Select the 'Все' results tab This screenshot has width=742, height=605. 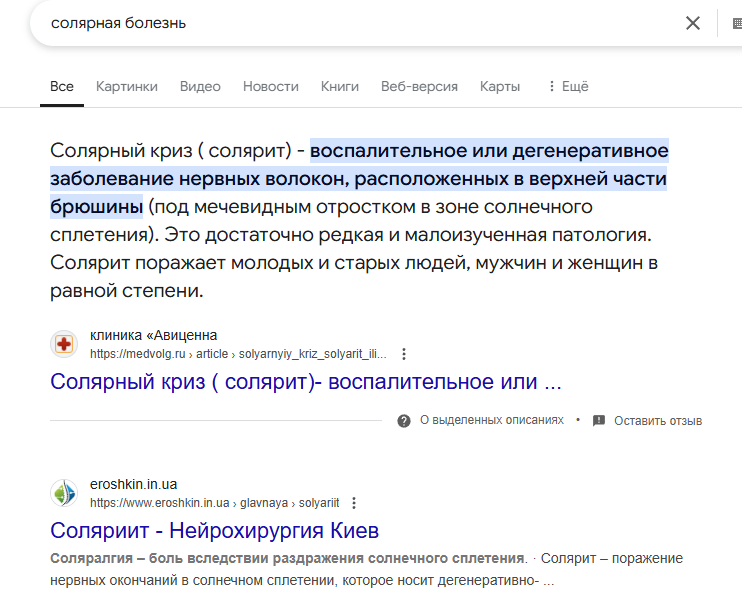tap(62, 87)
